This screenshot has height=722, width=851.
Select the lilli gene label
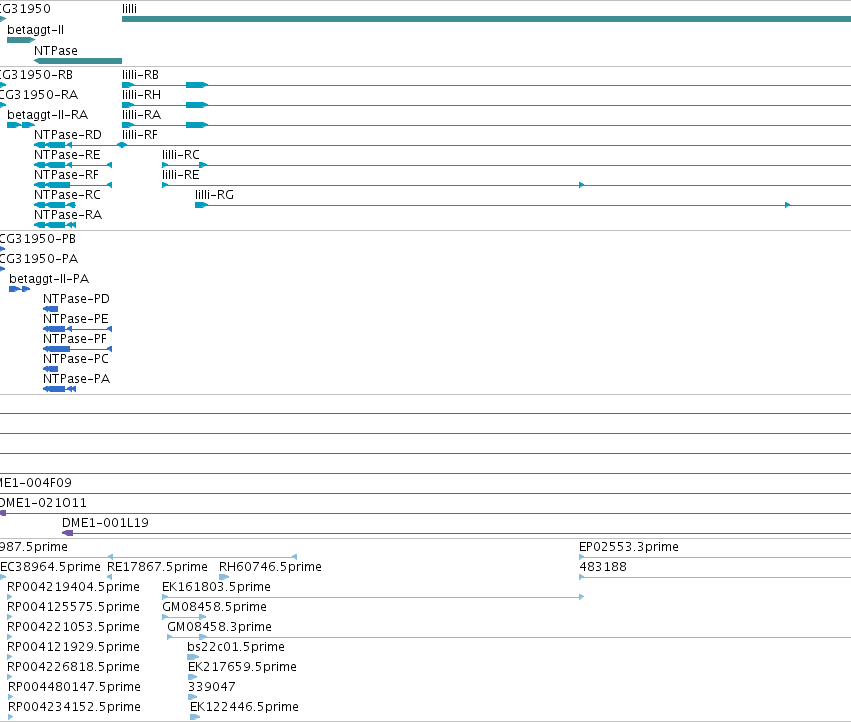point(129,9)
